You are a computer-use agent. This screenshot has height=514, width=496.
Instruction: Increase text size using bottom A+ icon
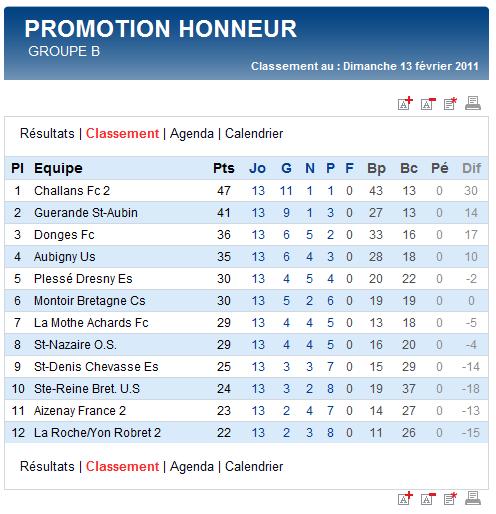point(405,498)
